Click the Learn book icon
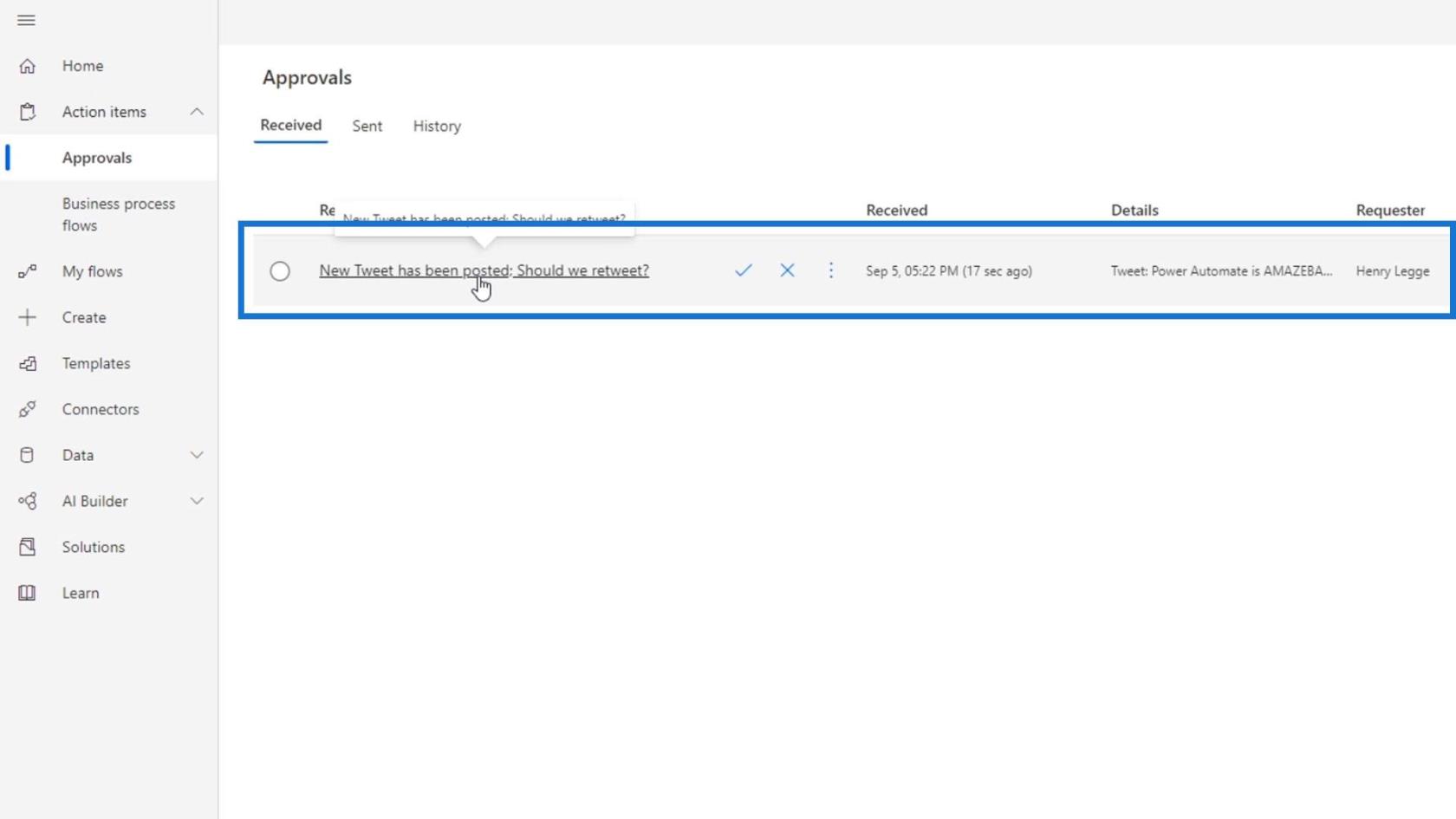The image size is (1456, 819). tap(27, 593)
